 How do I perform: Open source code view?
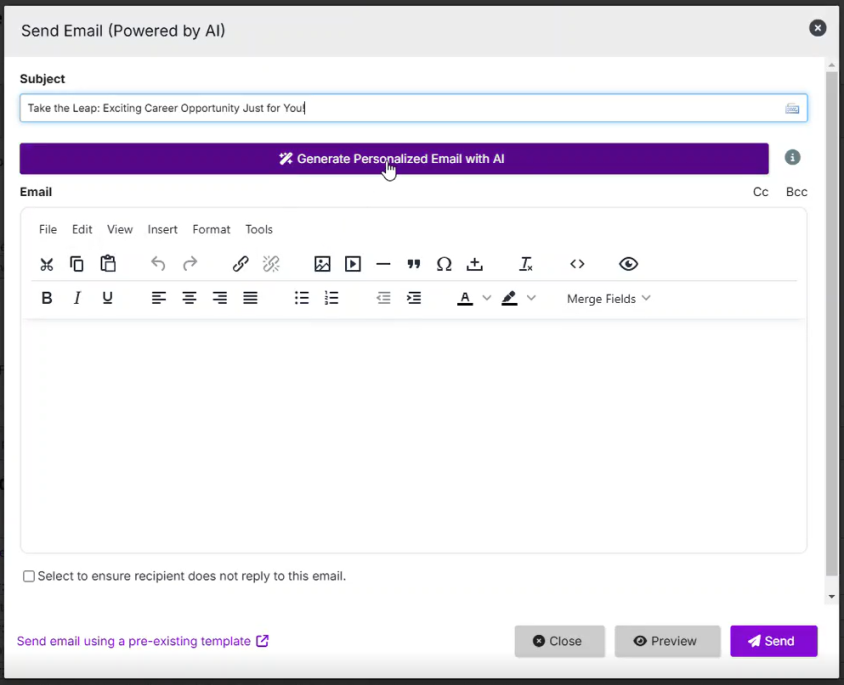577,264
